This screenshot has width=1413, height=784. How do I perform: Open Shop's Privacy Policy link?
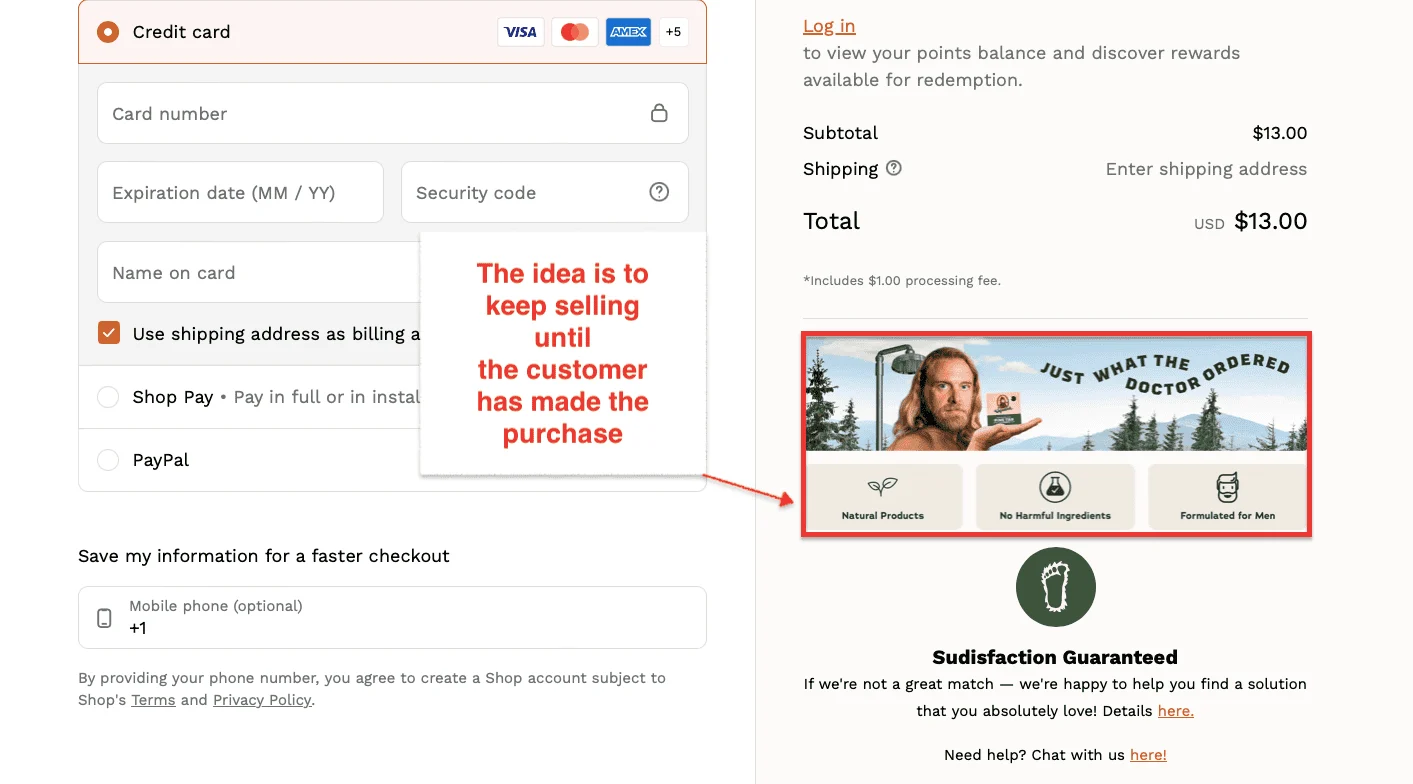pos(262,699)
